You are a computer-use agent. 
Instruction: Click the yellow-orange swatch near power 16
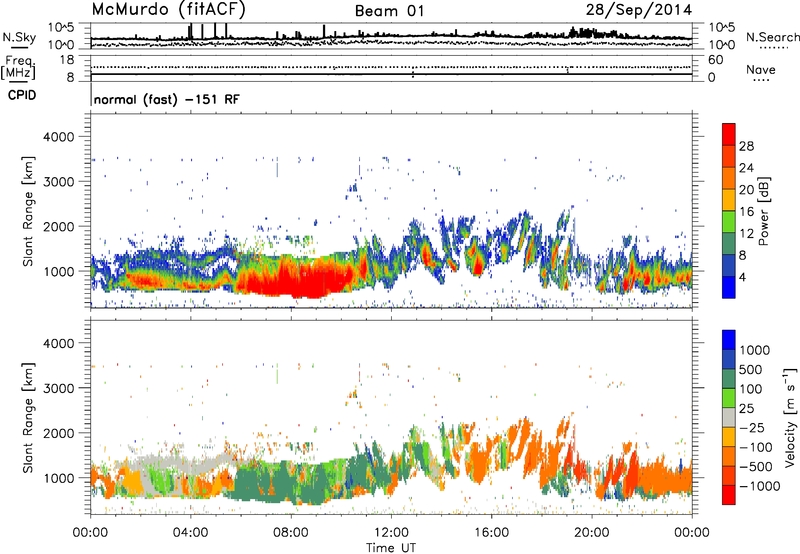click(x=729, y=199)
